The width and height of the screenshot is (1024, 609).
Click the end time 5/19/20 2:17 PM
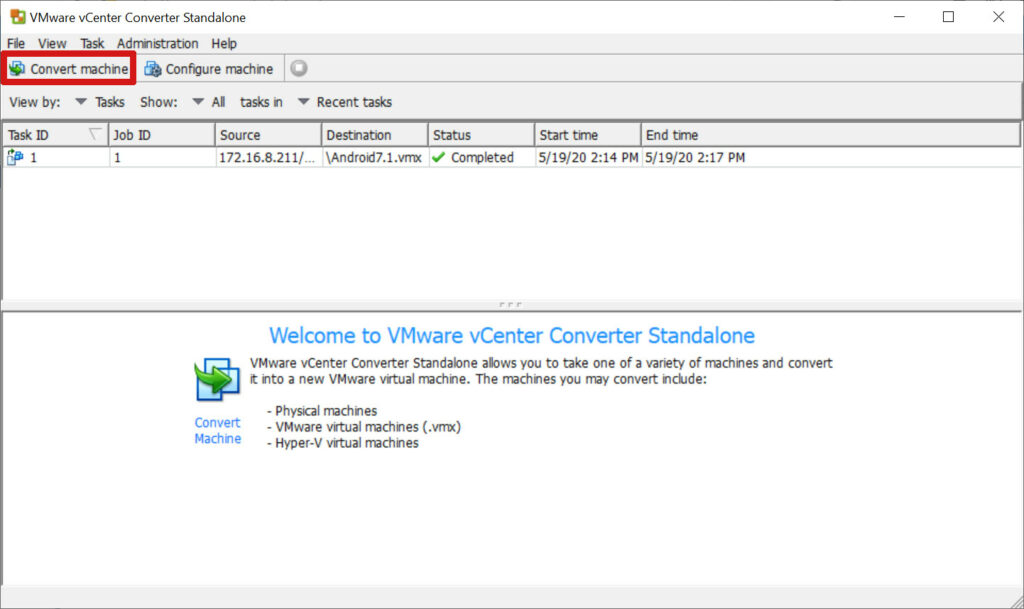click(695, 157)
